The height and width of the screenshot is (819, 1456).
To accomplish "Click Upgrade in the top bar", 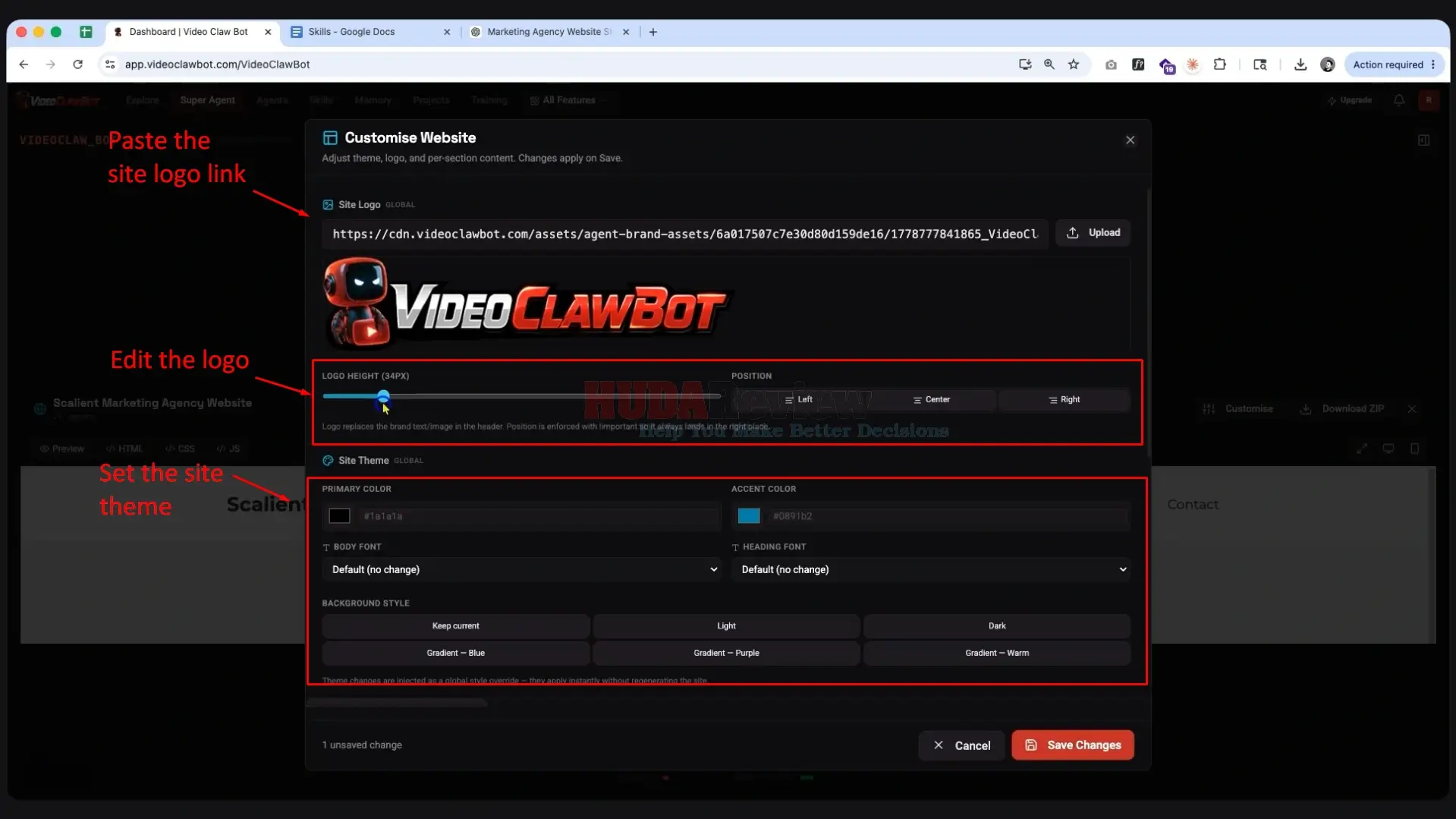I will click(x=1350, y=100).
